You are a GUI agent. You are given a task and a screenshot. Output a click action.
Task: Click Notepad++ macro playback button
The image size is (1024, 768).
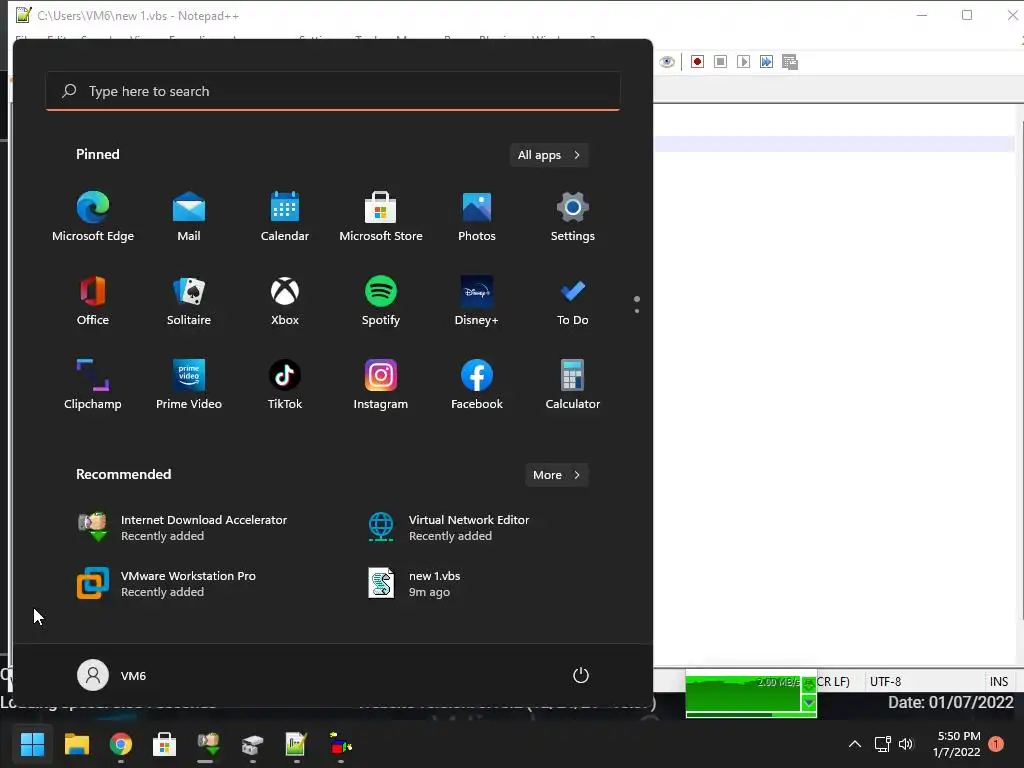[743, 61]
